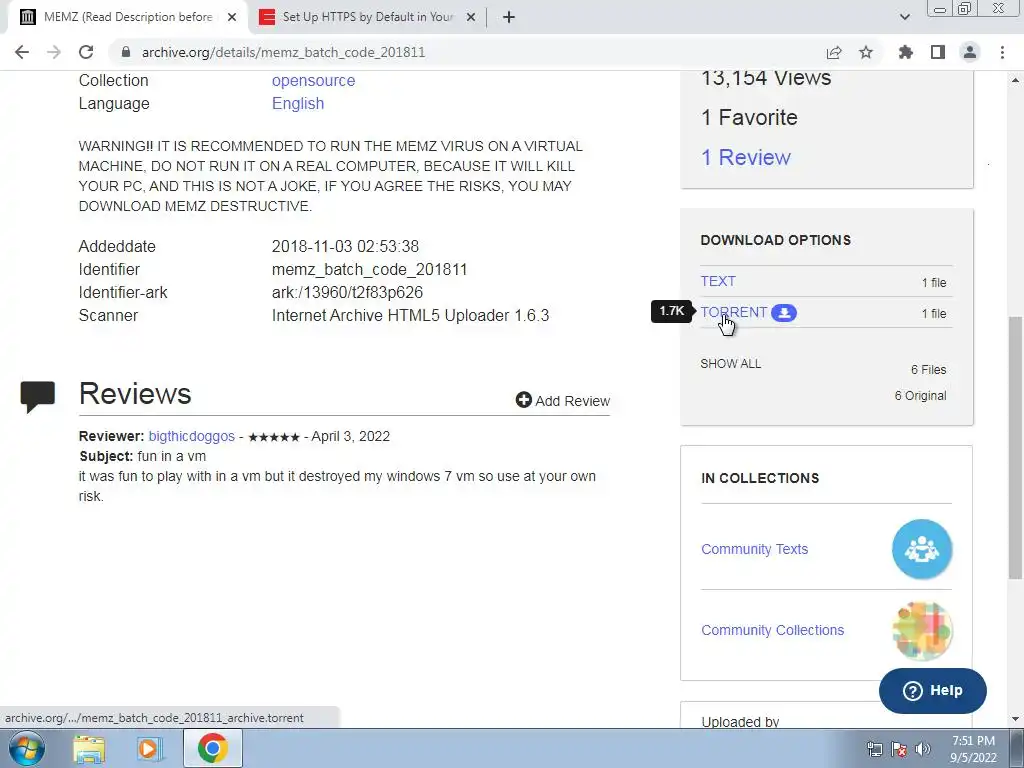Bookmark this page with the star
This screenshot has height=768, width=1024.
point(866,52)
